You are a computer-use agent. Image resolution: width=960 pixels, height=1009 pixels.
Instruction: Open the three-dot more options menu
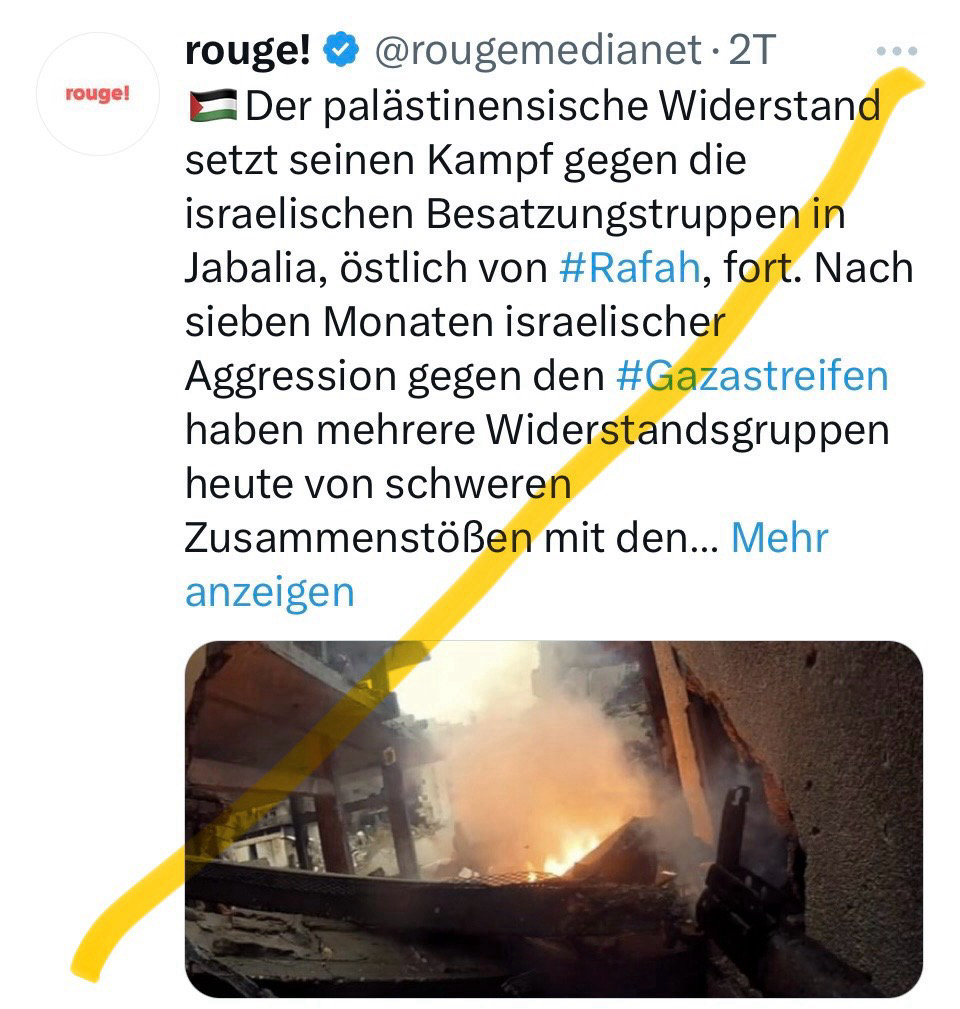coord(897,50)
